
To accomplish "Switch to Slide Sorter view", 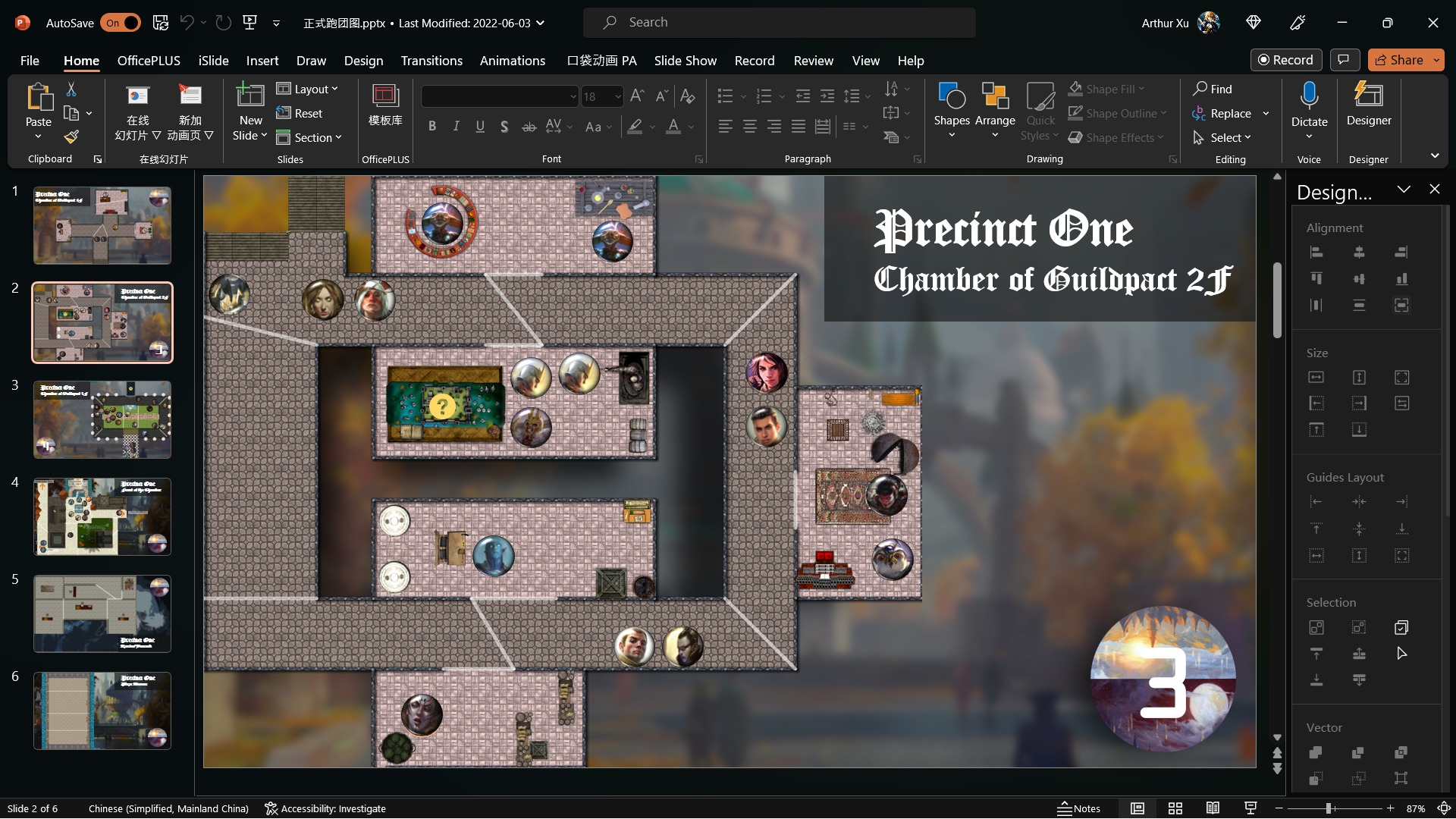I will click(x=1175, y=808).
